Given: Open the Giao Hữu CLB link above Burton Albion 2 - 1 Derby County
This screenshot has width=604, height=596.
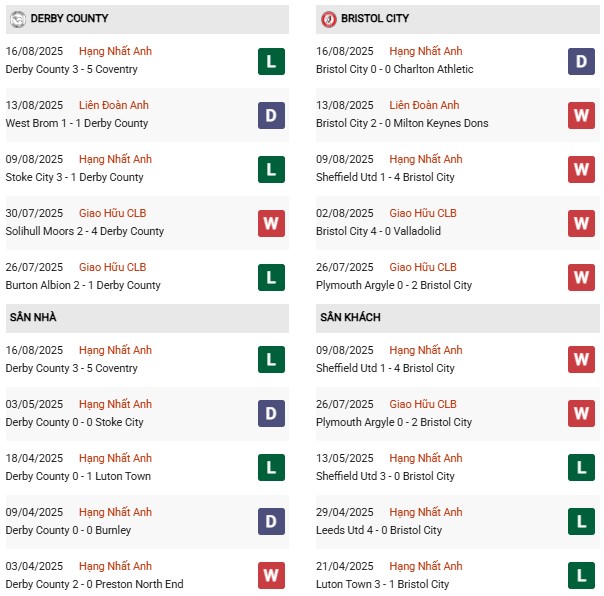Looking at the screenshot, I should point(113,267).
